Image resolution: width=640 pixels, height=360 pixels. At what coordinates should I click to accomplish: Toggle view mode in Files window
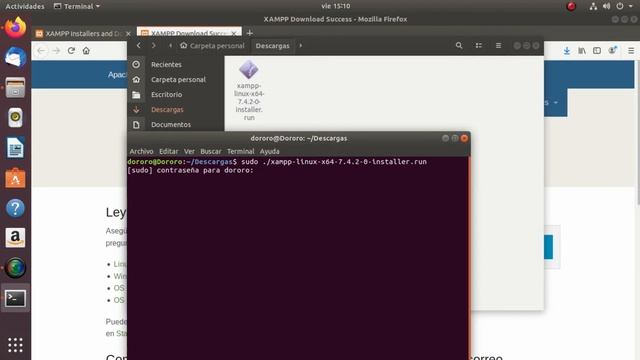[x=478, y=46]
